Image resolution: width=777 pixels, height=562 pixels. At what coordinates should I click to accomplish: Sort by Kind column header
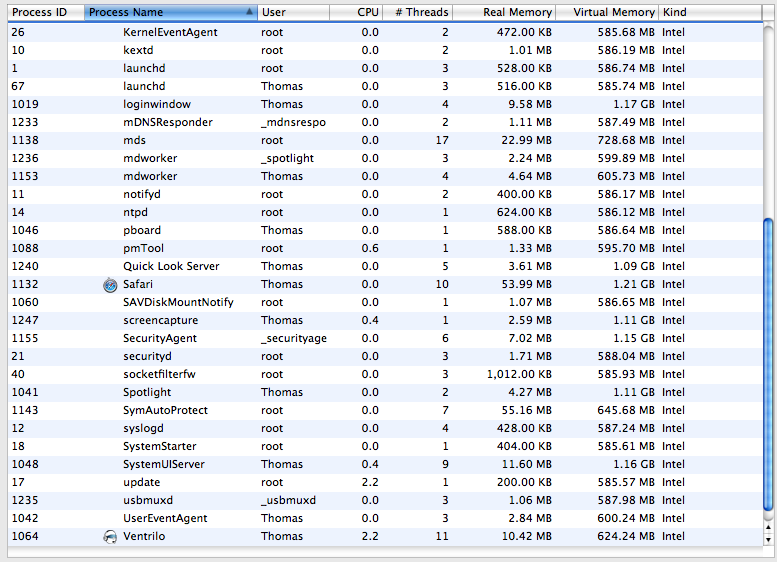pyautogui.click(x=710, y=12)
